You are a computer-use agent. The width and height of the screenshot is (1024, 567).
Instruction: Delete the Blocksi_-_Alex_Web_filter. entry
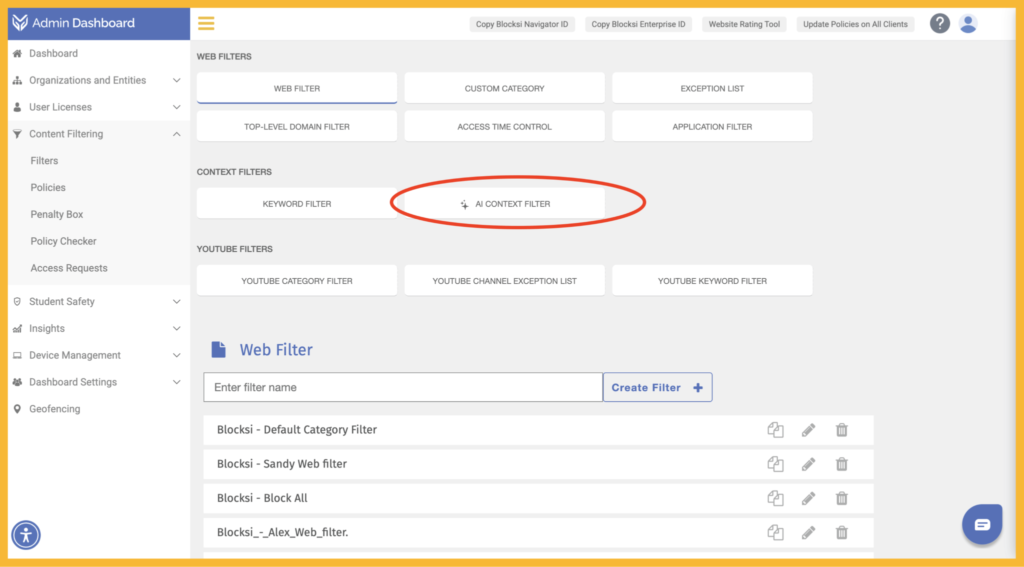tap(842, 532)
